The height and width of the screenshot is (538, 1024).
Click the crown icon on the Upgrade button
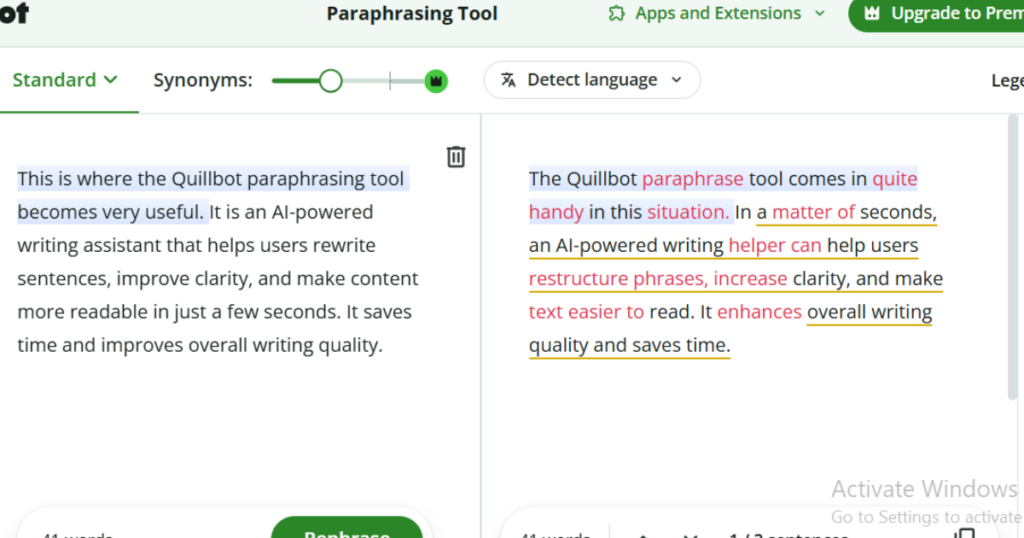pos(872,13)
